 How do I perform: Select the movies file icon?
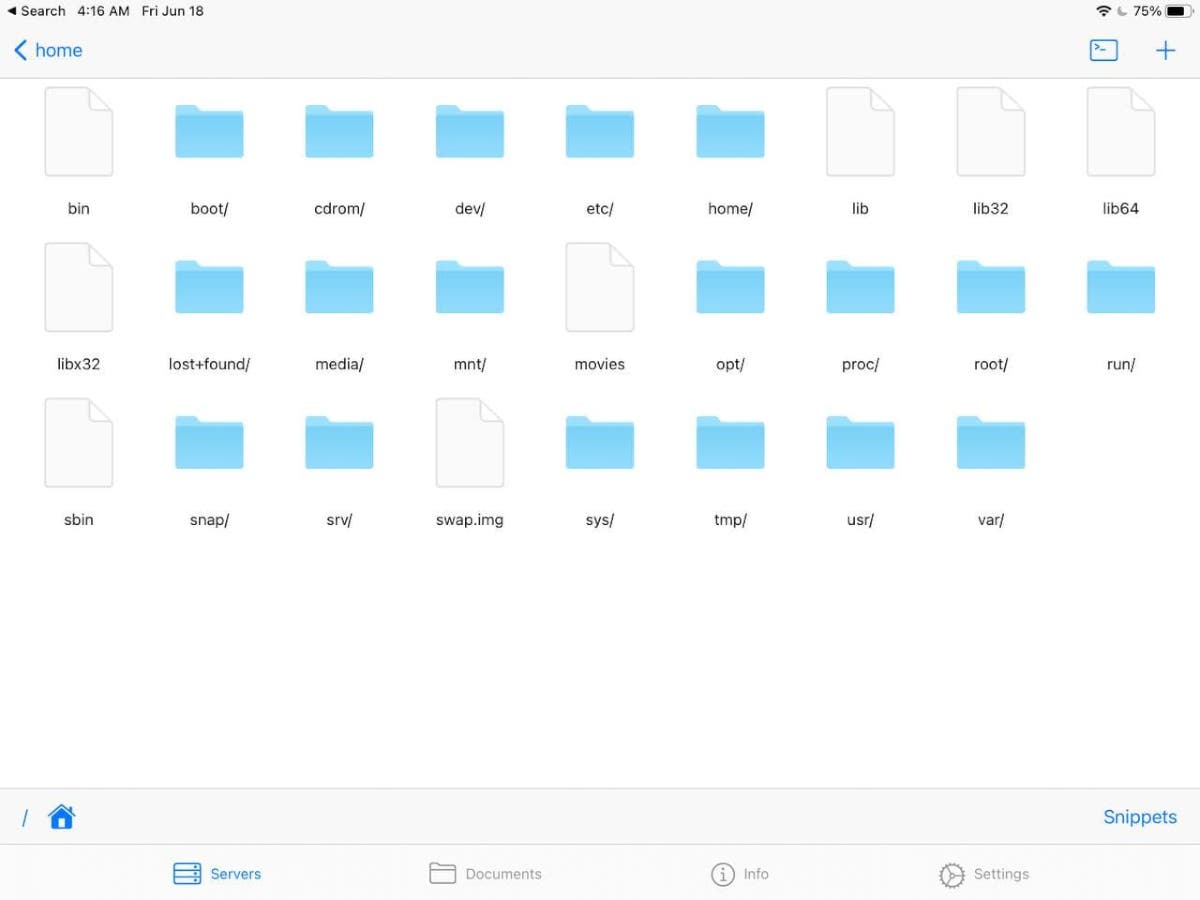click(x=600, y=287)
